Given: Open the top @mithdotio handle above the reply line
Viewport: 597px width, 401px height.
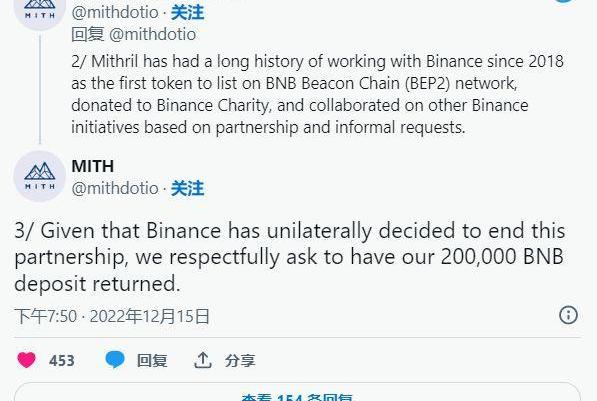Looking at the screenshot, I should coord(115,13).
